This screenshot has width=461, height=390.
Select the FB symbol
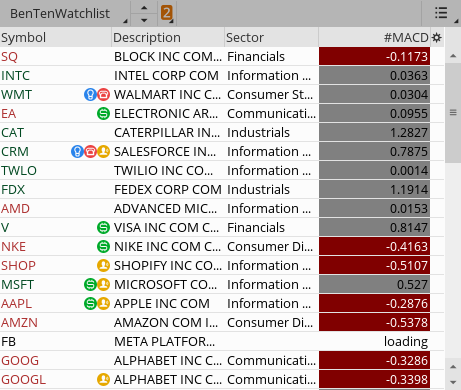[8, 342]
